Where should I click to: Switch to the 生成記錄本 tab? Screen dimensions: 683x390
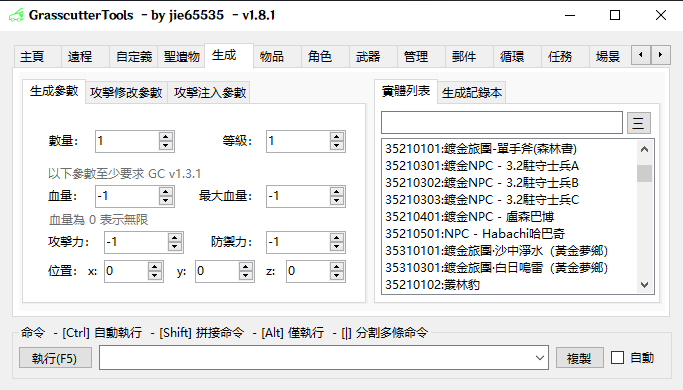(x=472, y=92)
